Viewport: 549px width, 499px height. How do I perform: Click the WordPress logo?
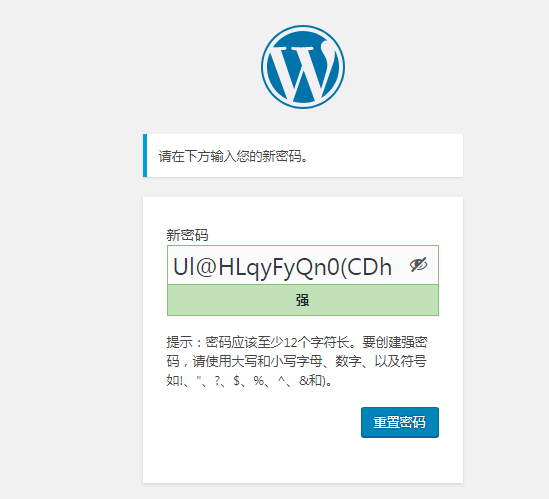click(x=303, y=67)
